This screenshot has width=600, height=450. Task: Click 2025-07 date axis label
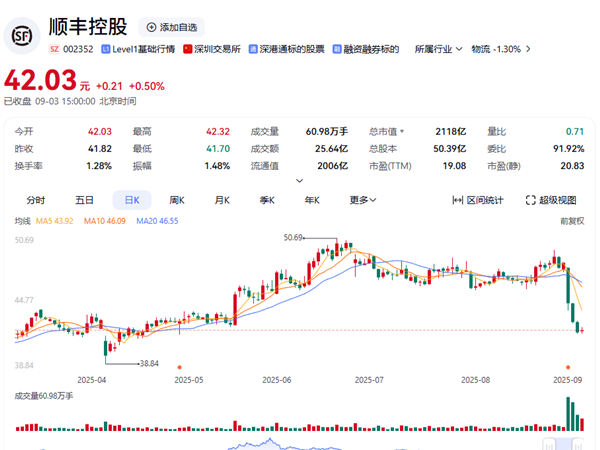(369, 380)
